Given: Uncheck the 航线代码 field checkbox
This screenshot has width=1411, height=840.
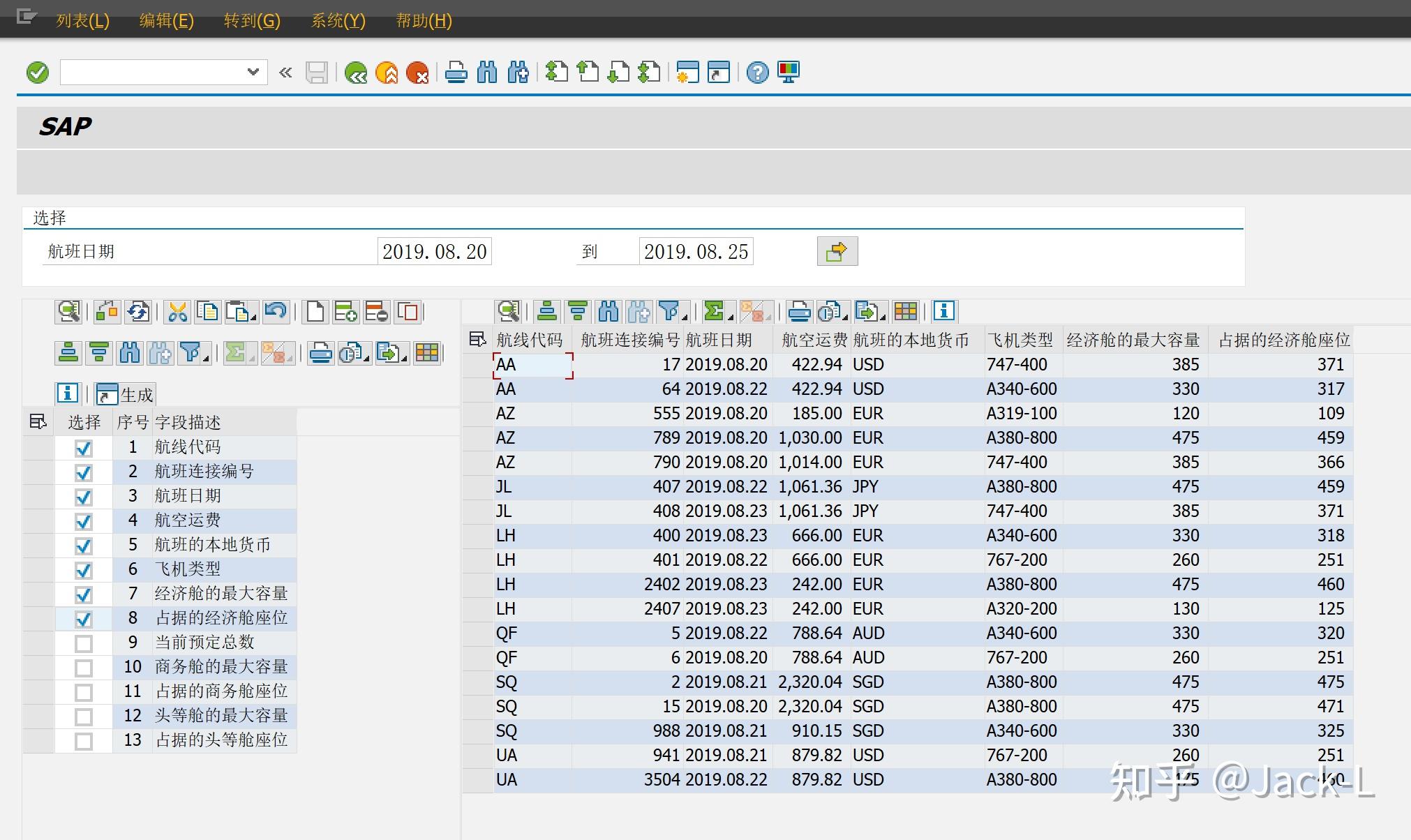Looking at the screenshot, I should click(x=84, y=448).
